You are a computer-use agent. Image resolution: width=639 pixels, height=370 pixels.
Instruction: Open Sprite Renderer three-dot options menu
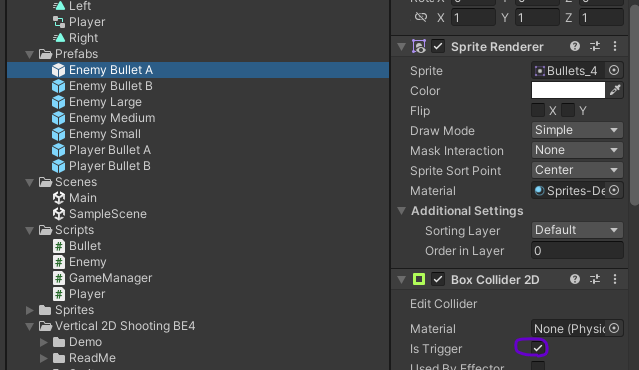tap(615, 46)
